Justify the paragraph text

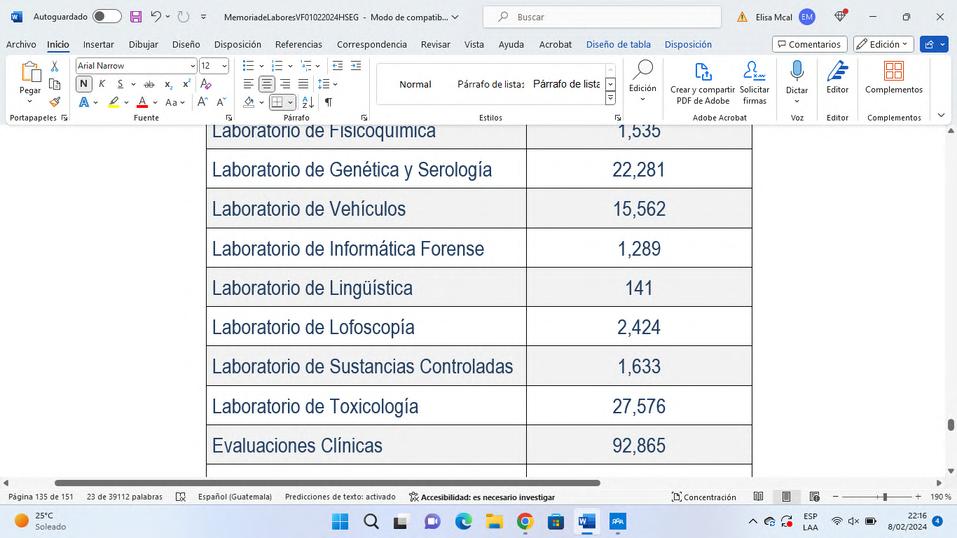click(x=303, y=84)
